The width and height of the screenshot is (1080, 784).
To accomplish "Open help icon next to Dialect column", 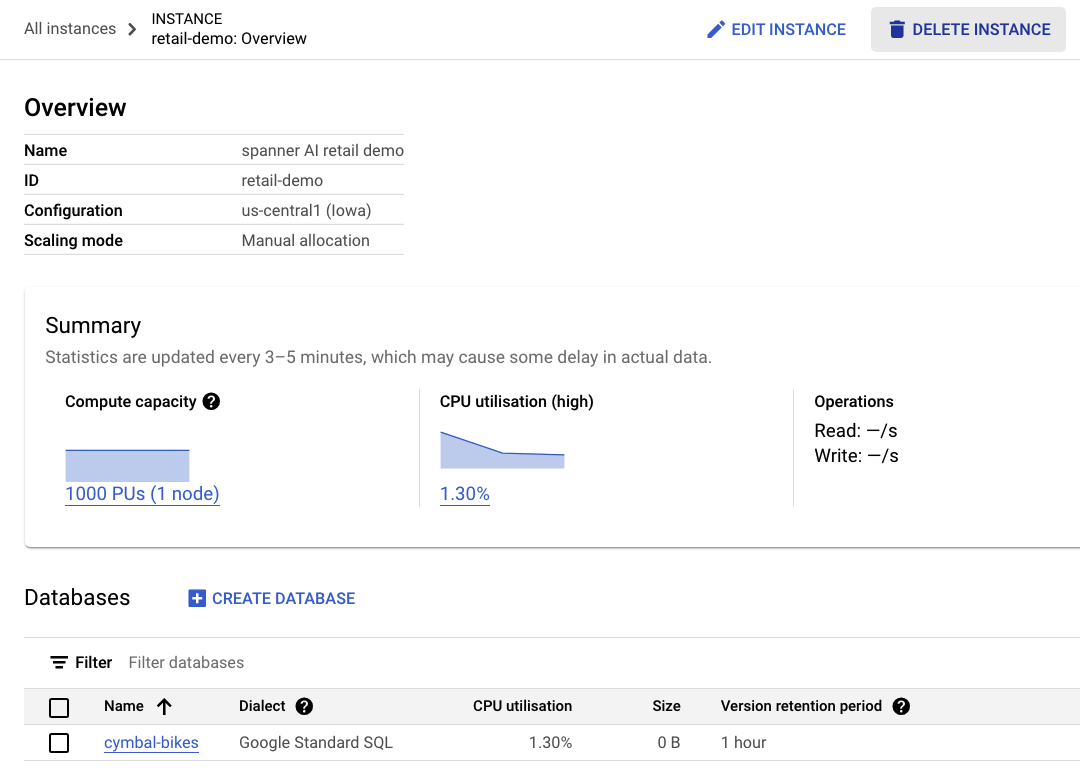I will point(305,707).
